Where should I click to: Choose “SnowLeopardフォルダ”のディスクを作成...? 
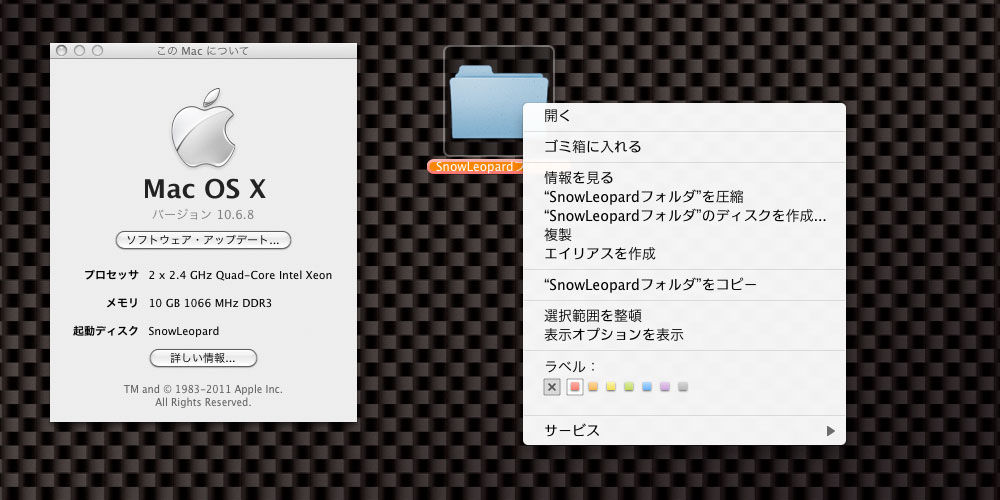point(684,216)
